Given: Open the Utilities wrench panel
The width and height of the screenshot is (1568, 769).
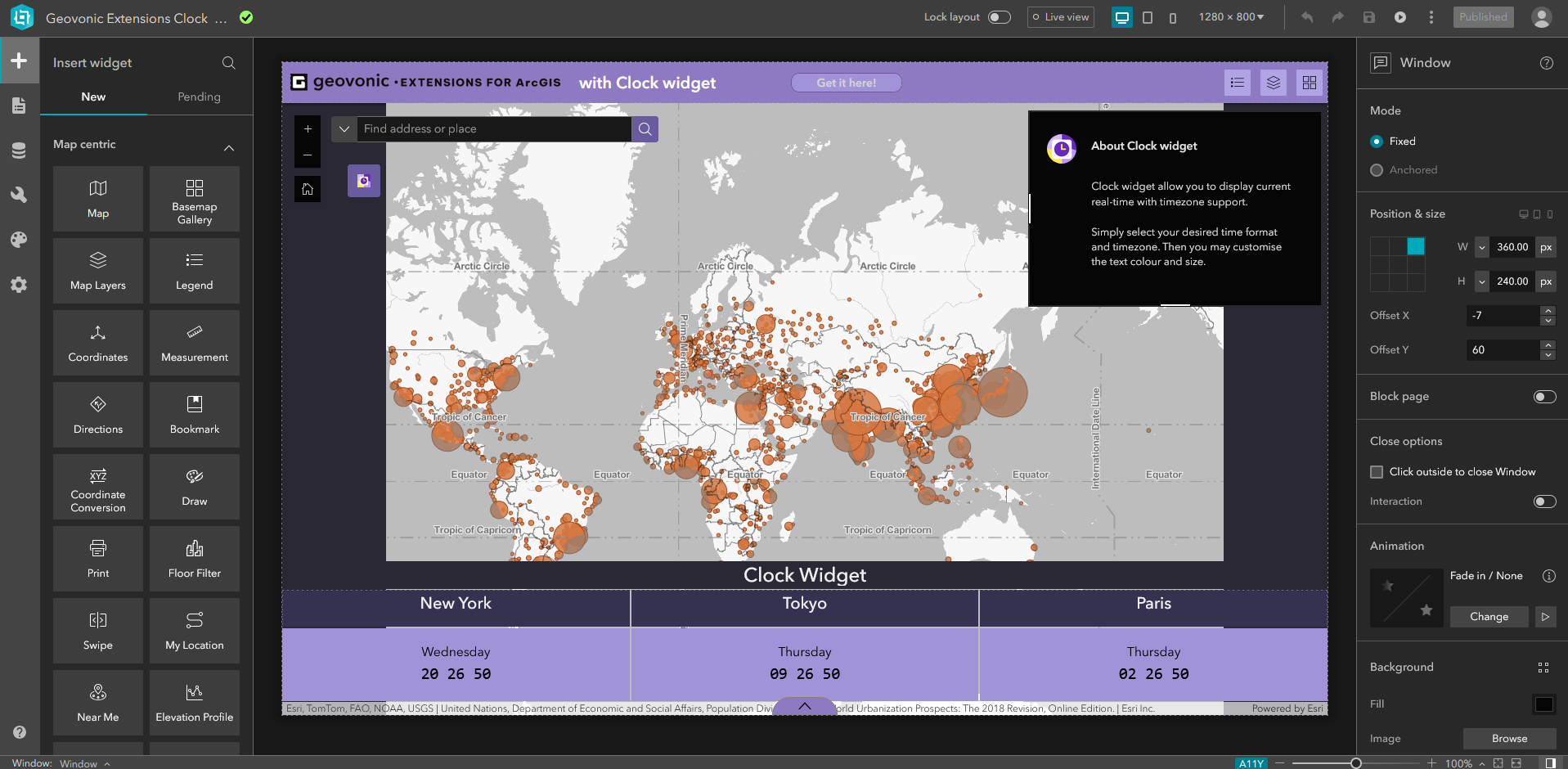Looking at the screenshot, I should point(19,195).
